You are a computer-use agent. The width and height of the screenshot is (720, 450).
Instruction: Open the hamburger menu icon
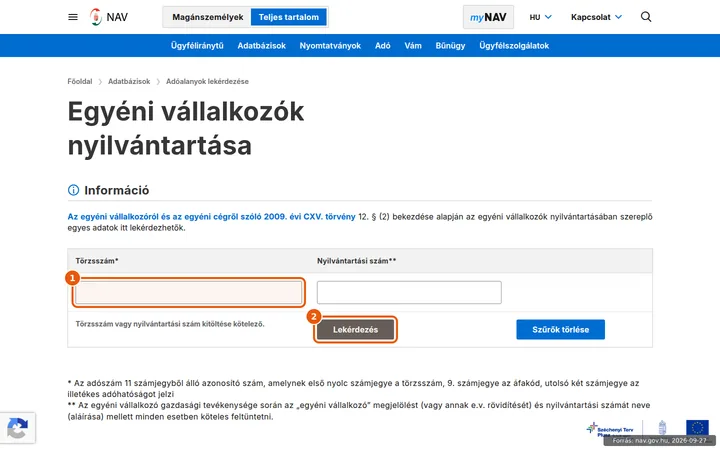tap(73, 17)
